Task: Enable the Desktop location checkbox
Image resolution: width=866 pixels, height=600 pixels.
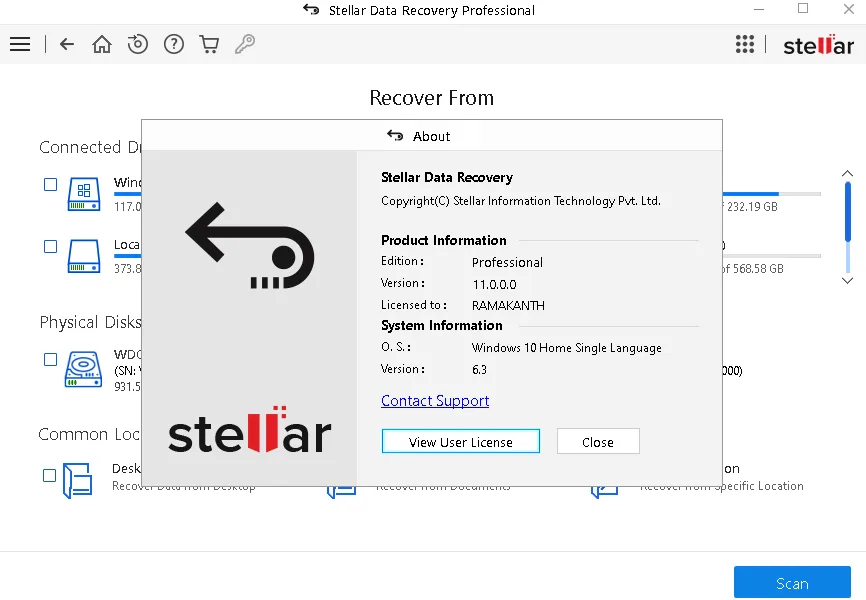Action: [x=50, y=475]
